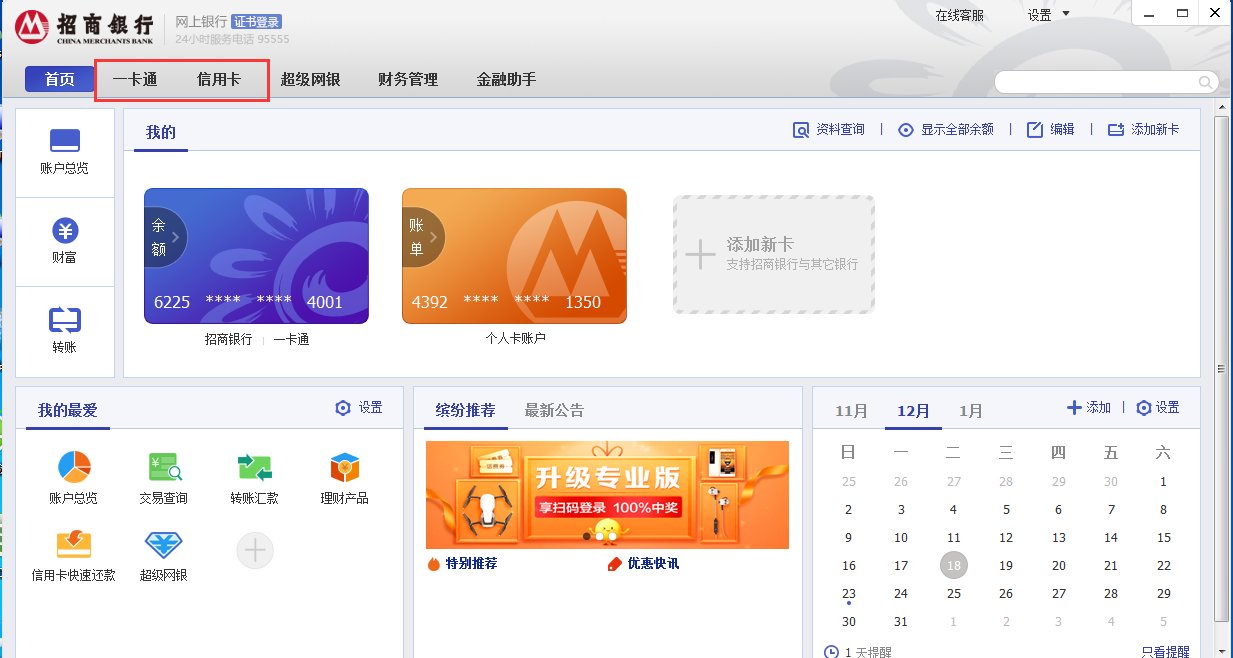Select the 1月 calendar tab
The width and height of the screenshot is (1233, 658).
[970, 411]
